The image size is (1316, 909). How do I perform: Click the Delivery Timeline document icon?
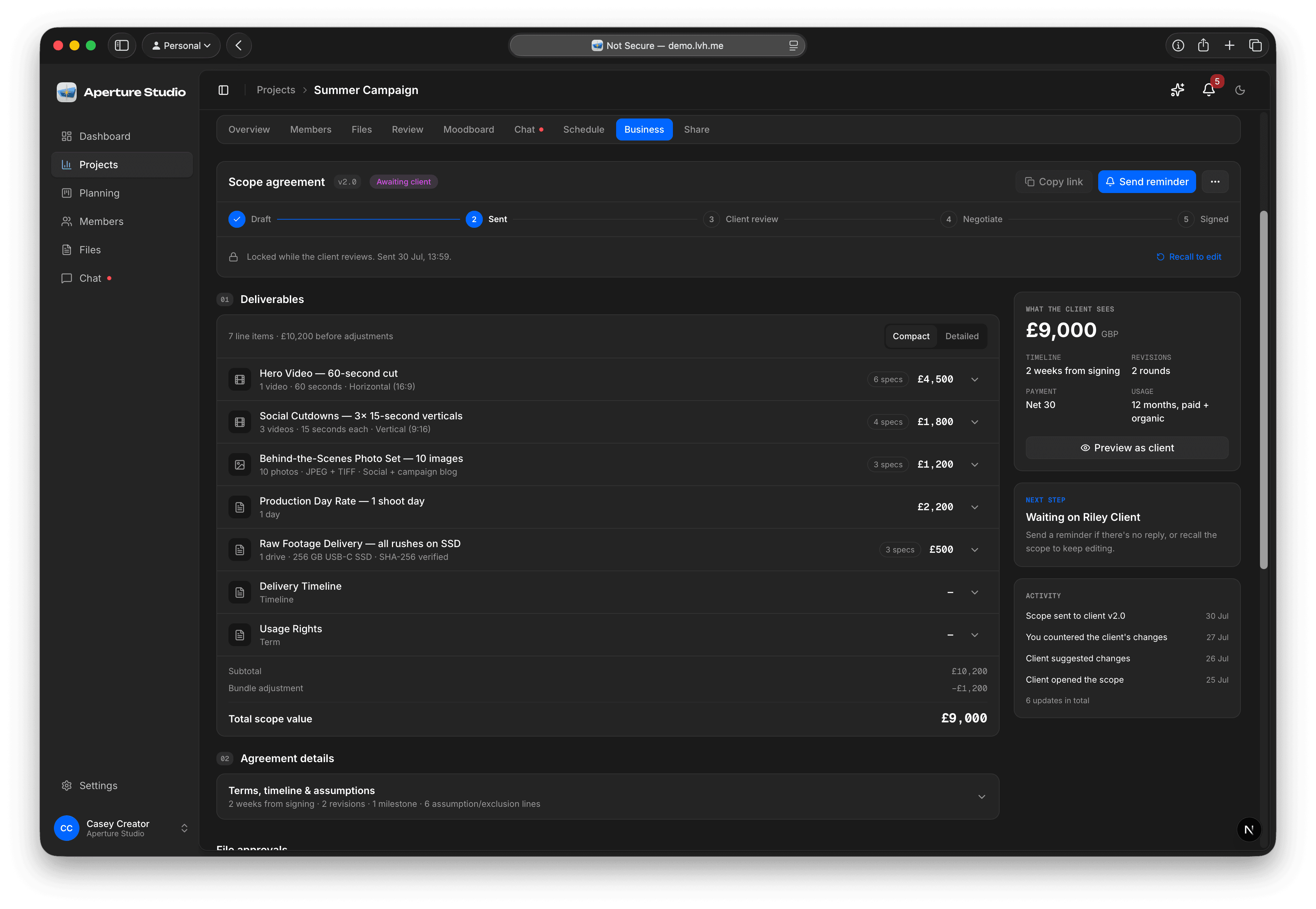click(240, 592)
